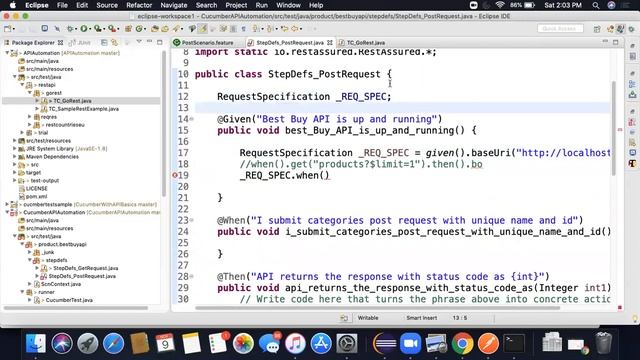
Task: Click the Quick Access search field
Action: (x=560, y=29)
